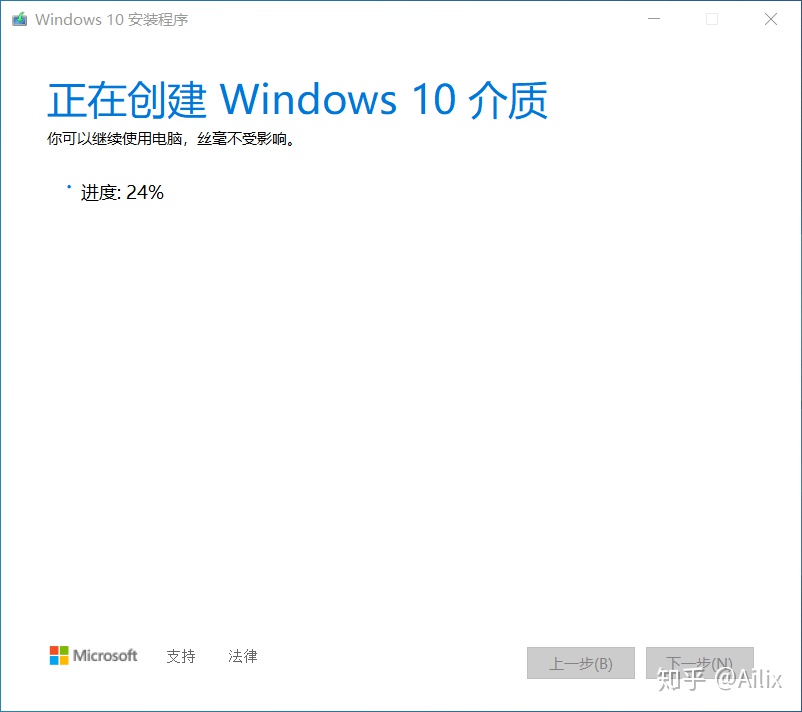
Task: Click the 上一步(B) back button
Action: click(x=581, y=663)
